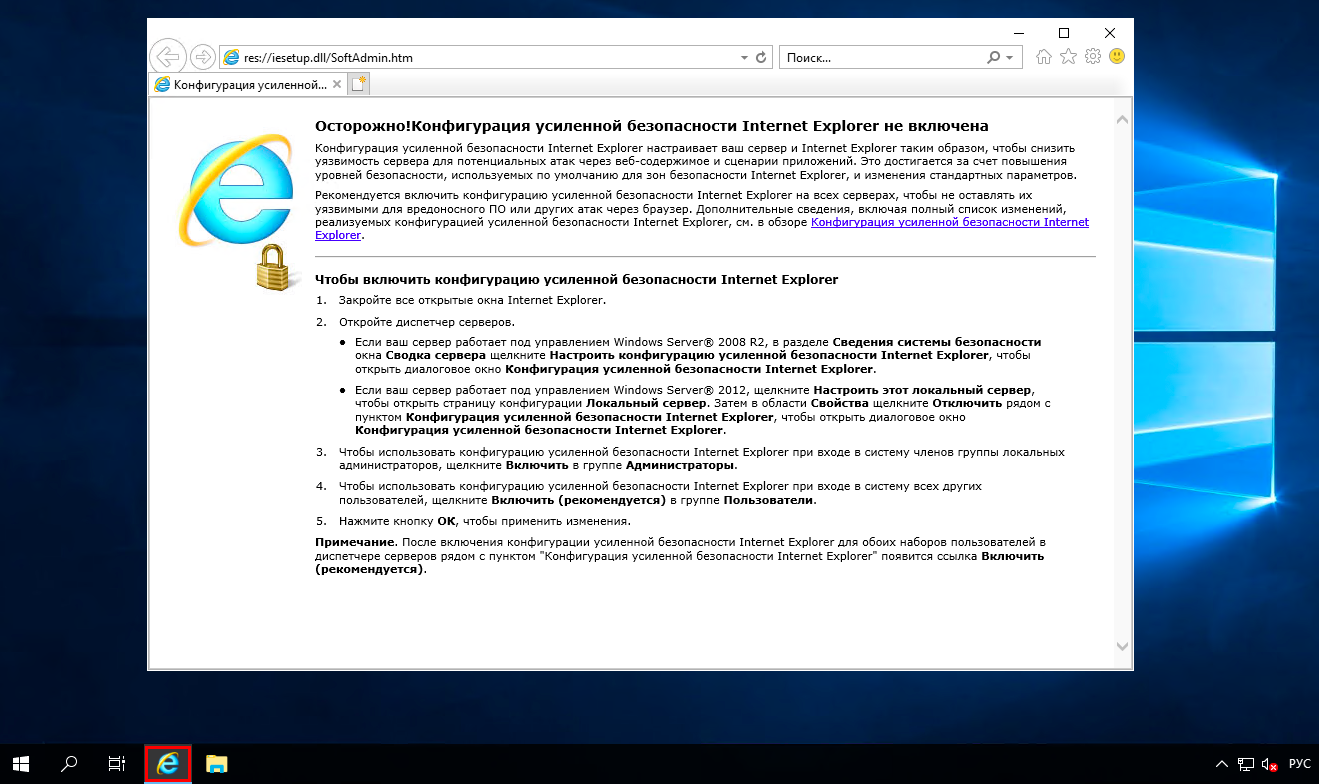Click the step Закройте все открытые окна Internet Explorer
The height and width of the screenshot is (784, 1319).
473,300
